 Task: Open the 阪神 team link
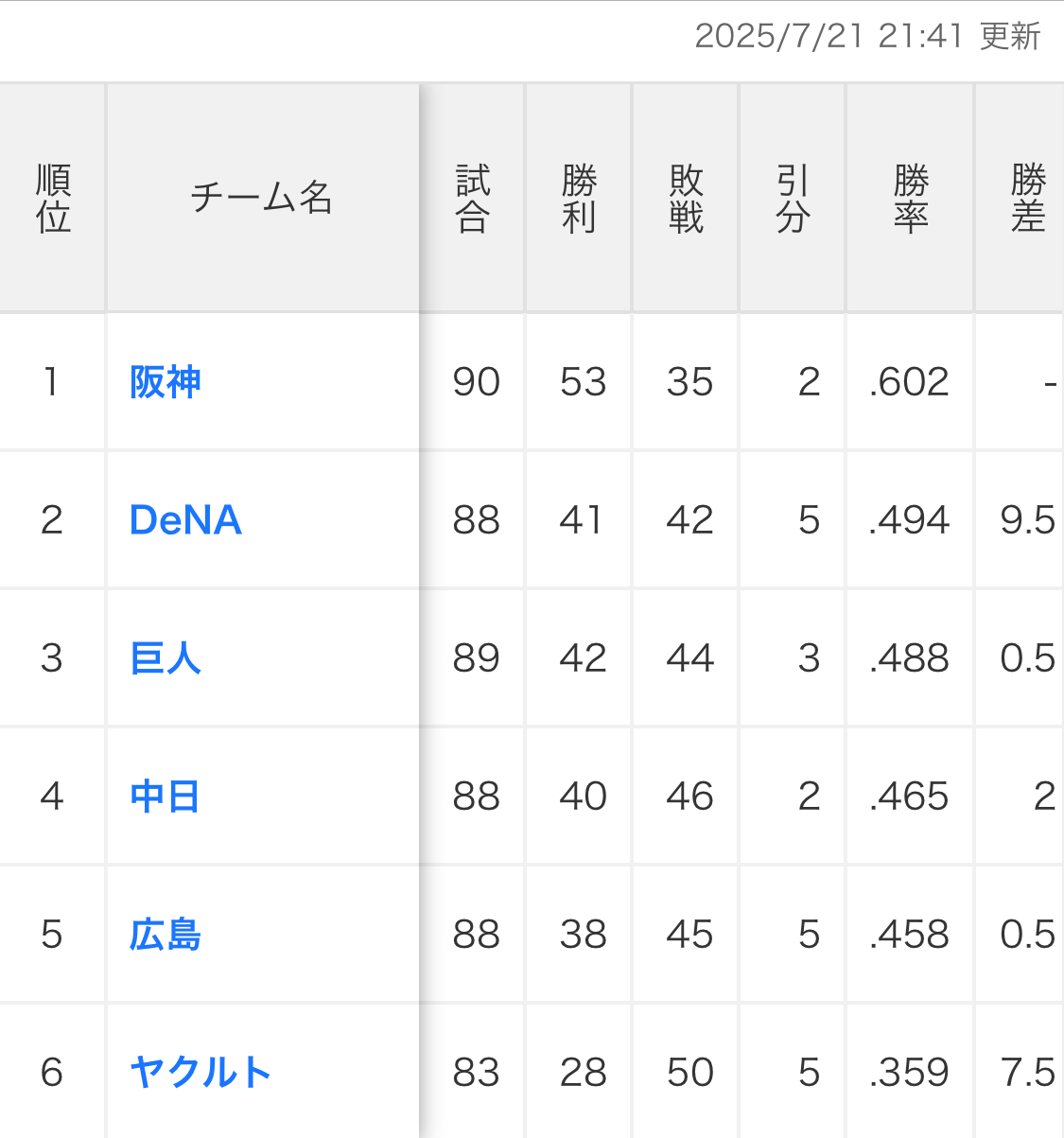166,382
